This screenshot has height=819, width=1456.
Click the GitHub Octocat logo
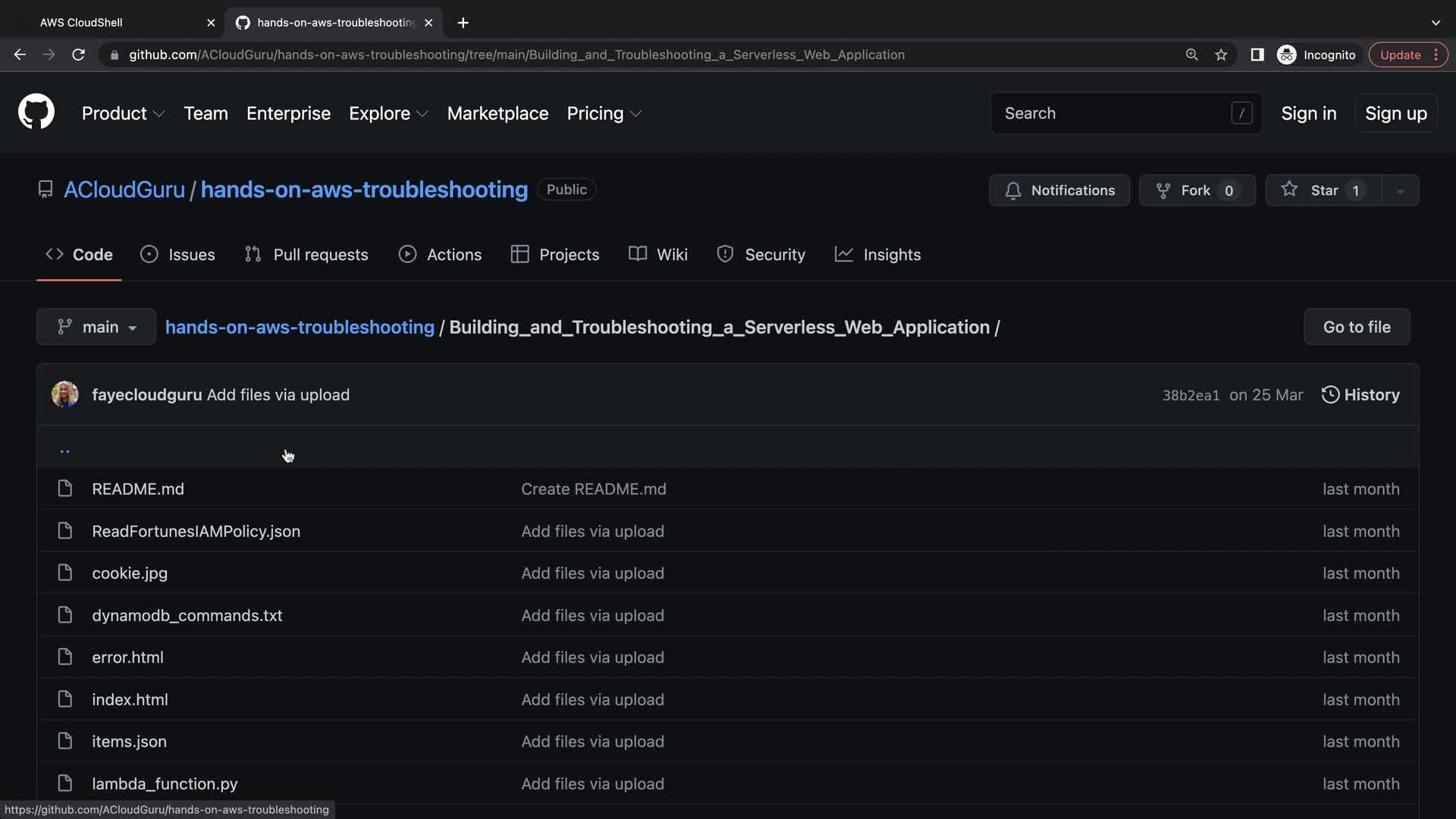tap(36, 112)
